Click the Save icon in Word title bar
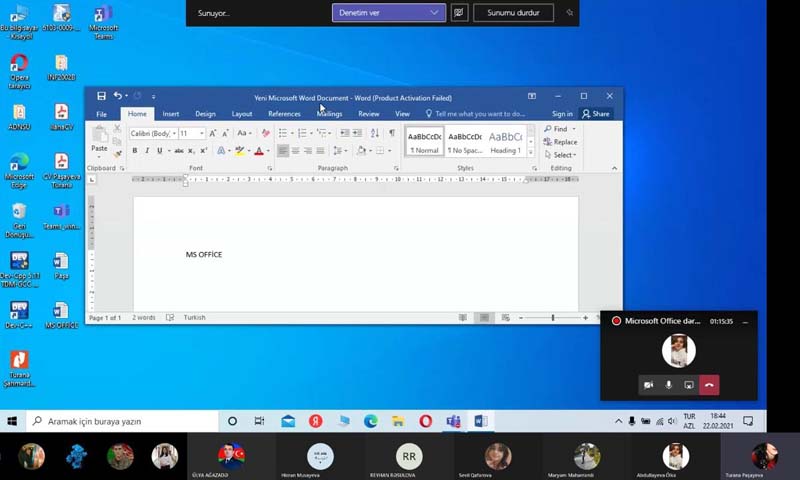800x480 pixels. [101, 96]
